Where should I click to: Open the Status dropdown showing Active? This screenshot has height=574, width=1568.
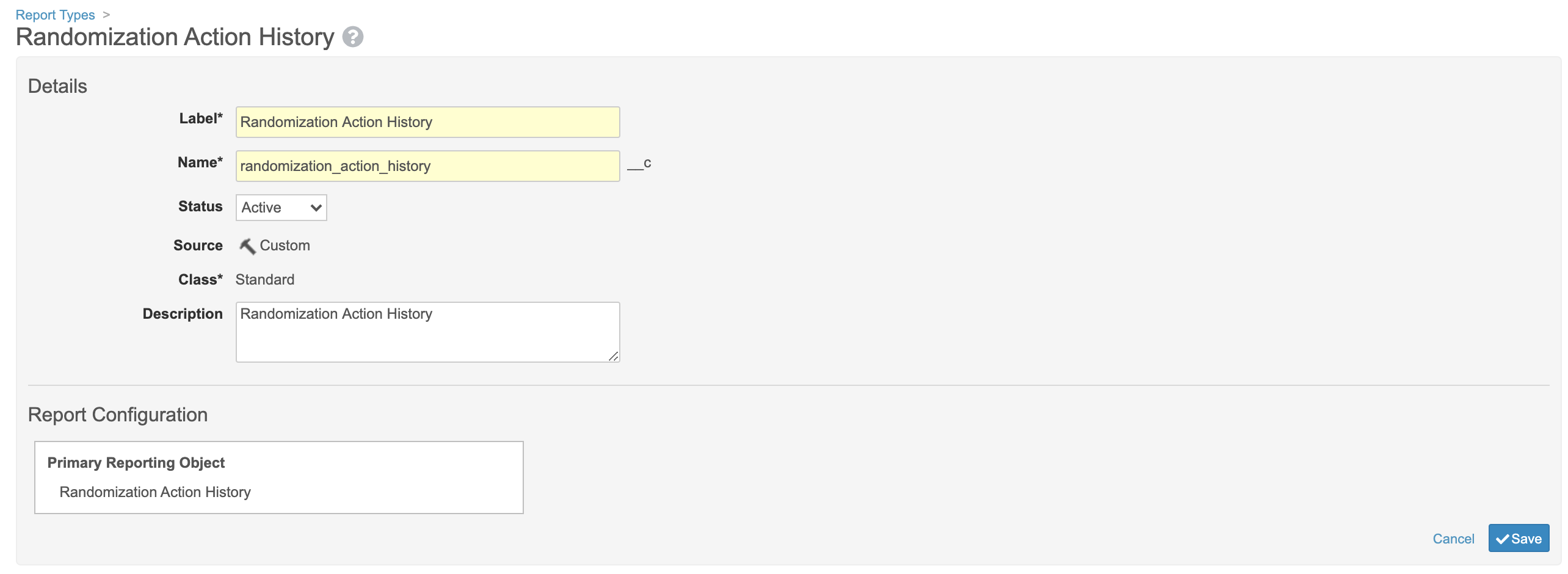click(281, 208)
